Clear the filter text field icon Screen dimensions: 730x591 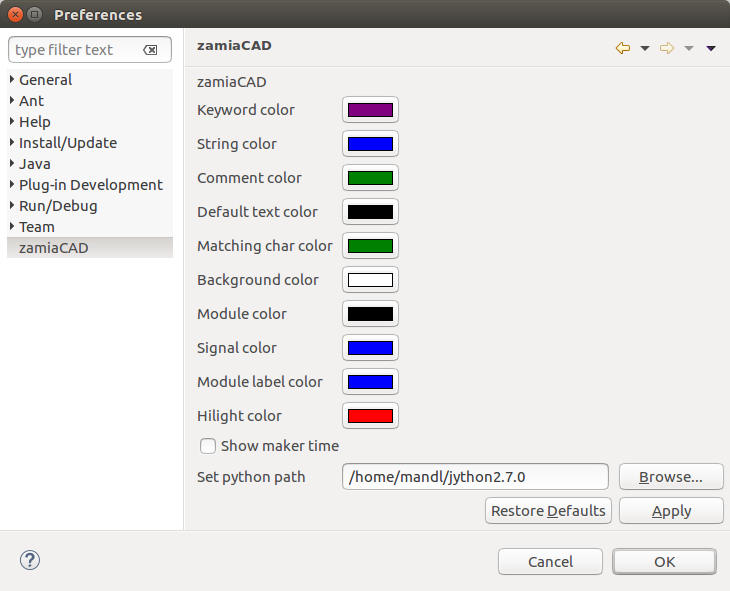tap(150, 50)
